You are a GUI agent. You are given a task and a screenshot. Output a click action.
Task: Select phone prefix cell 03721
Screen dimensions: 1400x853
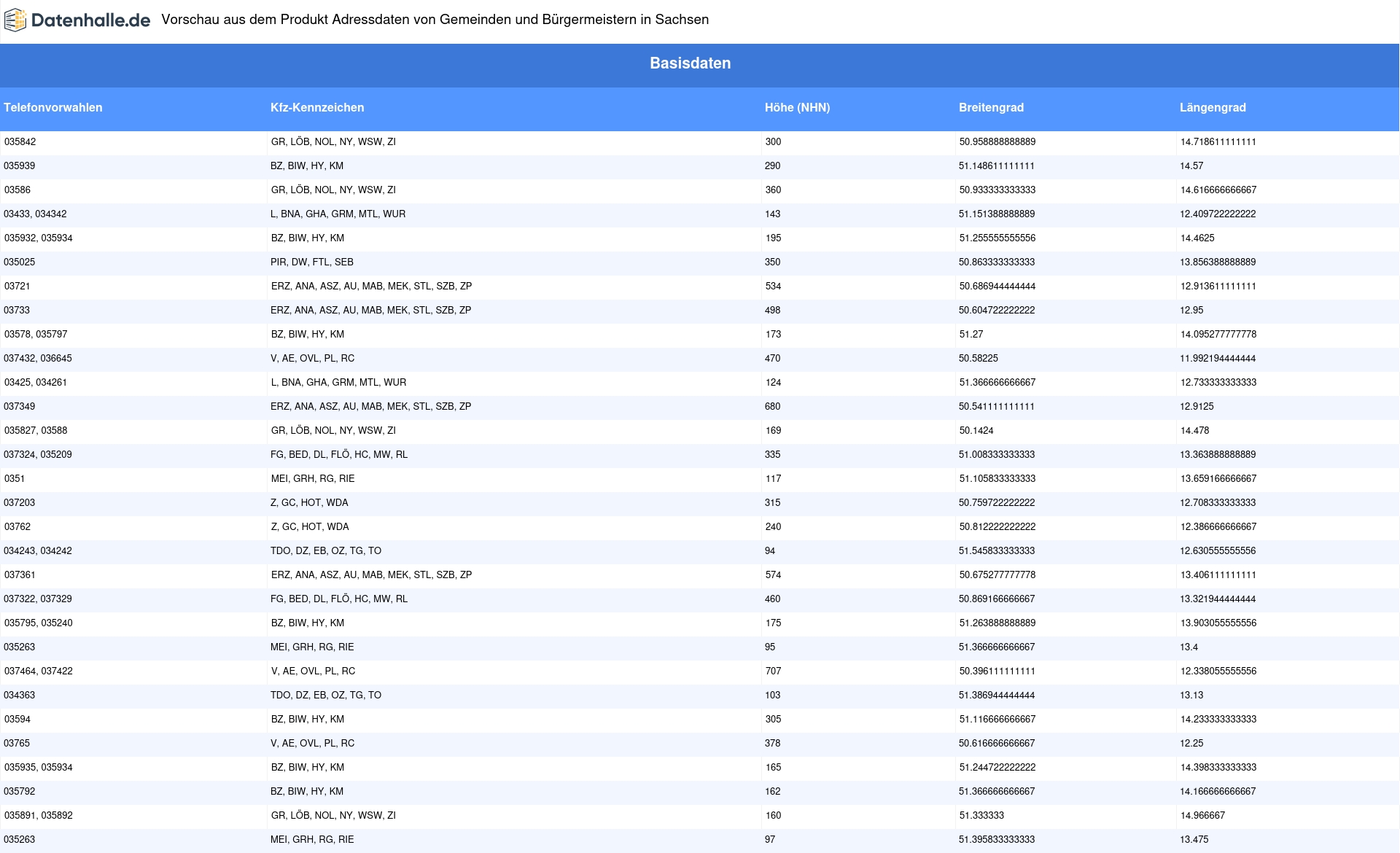[x=17, y=287]
